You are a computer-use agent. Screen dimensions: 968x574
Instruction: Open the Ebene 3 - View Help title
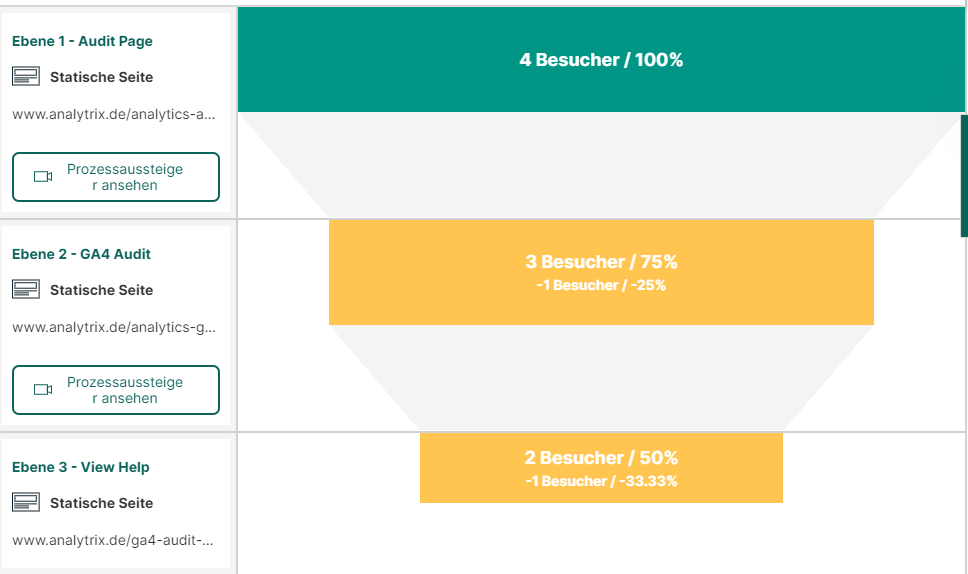click(80, 467)
